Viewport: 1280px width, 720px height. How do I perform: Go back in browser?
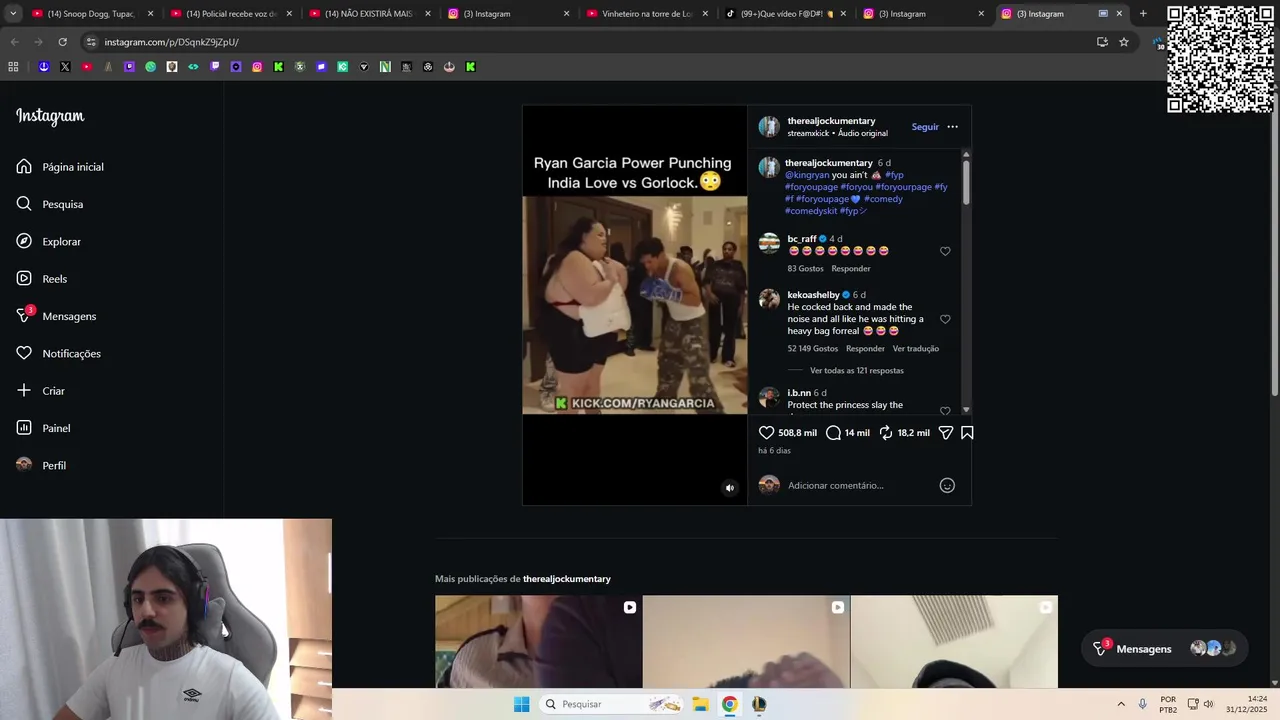pos(14,42)
